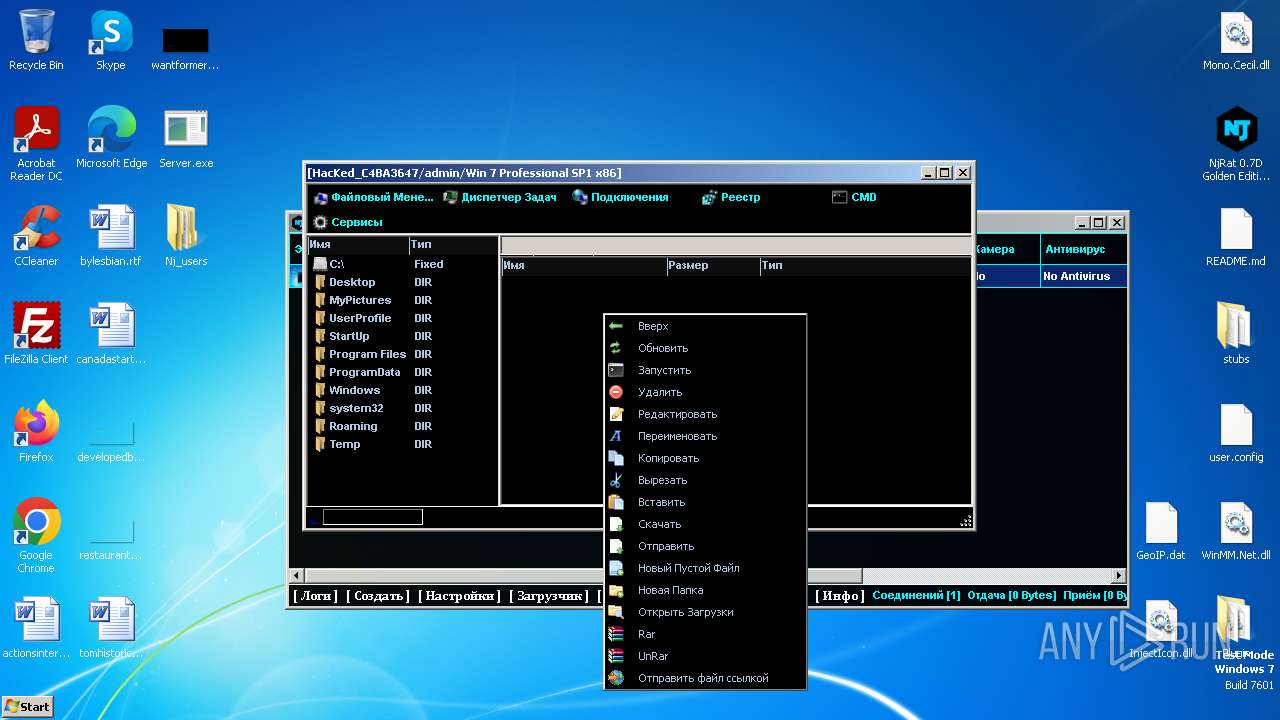Image resolution: width=1280 pixels, height=720 pixels.
Task: Click the [ Настройки ] button
Action: click(458, 595)
